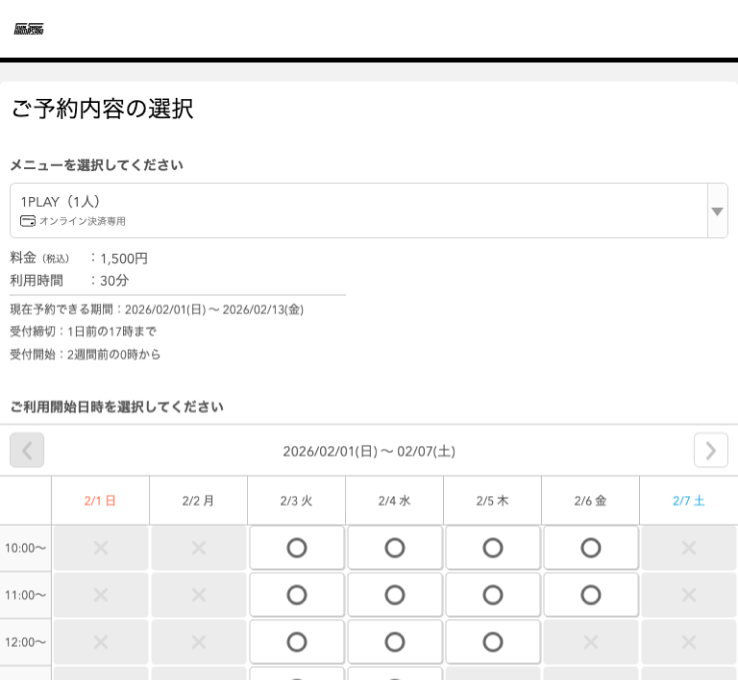738x680 pixels.
Task: Click unavailable 2/7 土 10:00 cell
Action: point(689,548)
